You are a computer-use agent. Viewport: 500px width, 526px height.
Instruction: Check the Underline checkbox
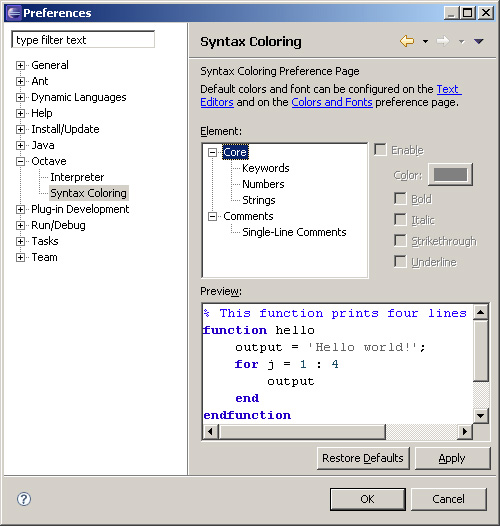pyautogui.click(x=400, y=262)
